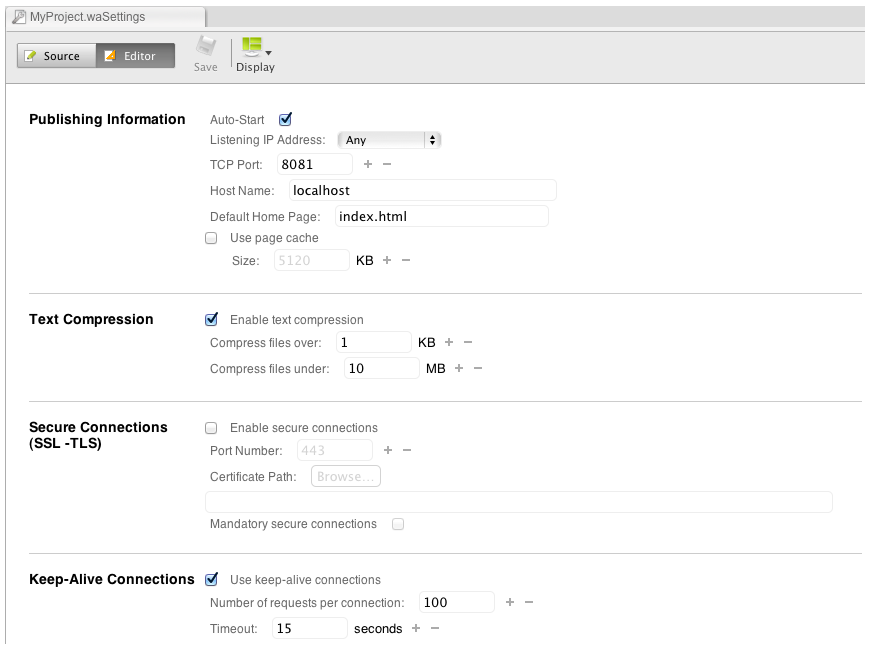873x650 pixels.
Task: Click the Compress files over field
Action: pyautogui.click(x=374, y=343)
